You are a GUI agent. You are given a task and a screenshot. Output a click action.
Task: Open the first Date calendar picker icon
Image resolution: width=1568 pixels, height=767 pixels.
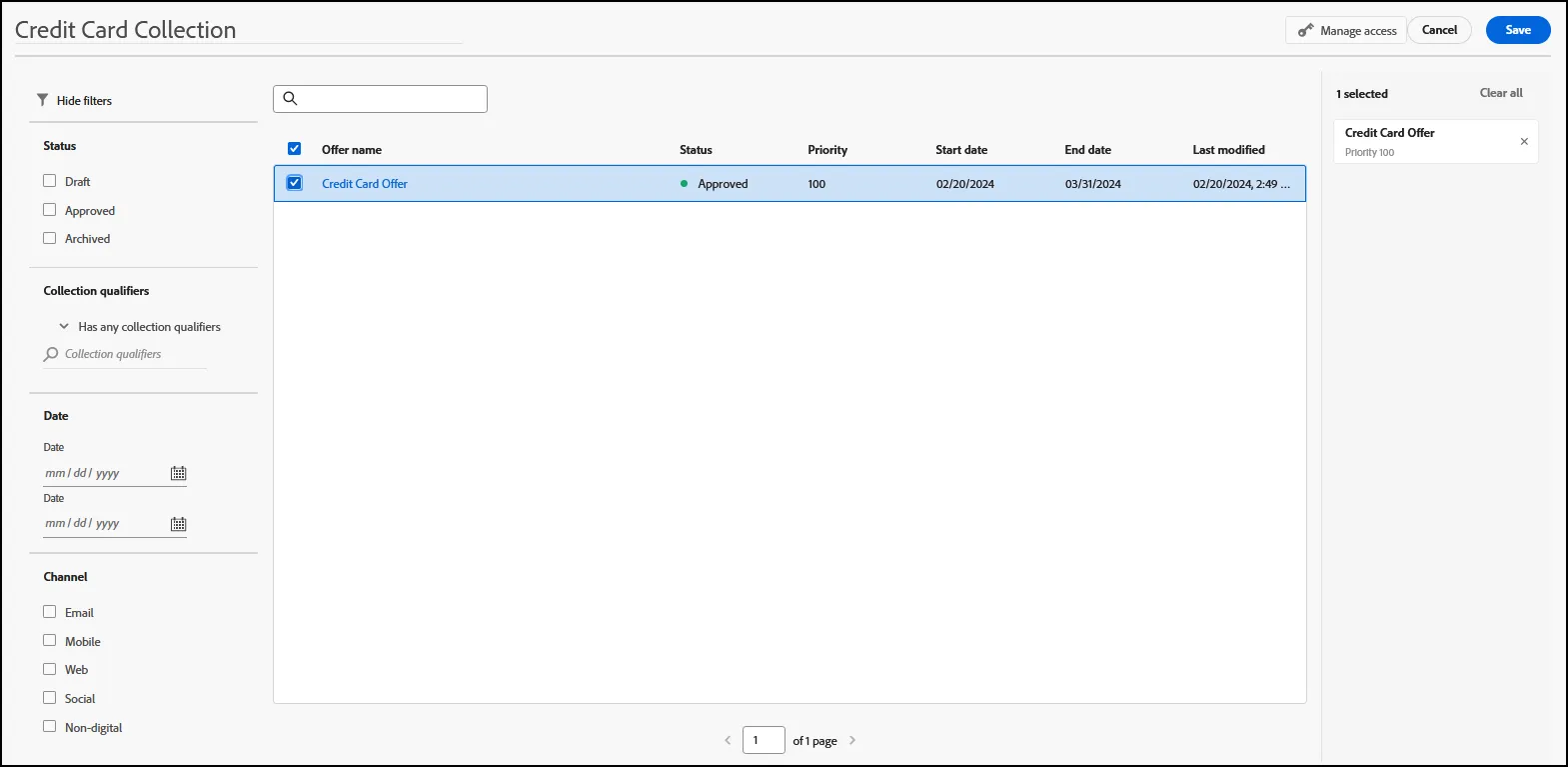pyautogui.click(x=178, y=473)
